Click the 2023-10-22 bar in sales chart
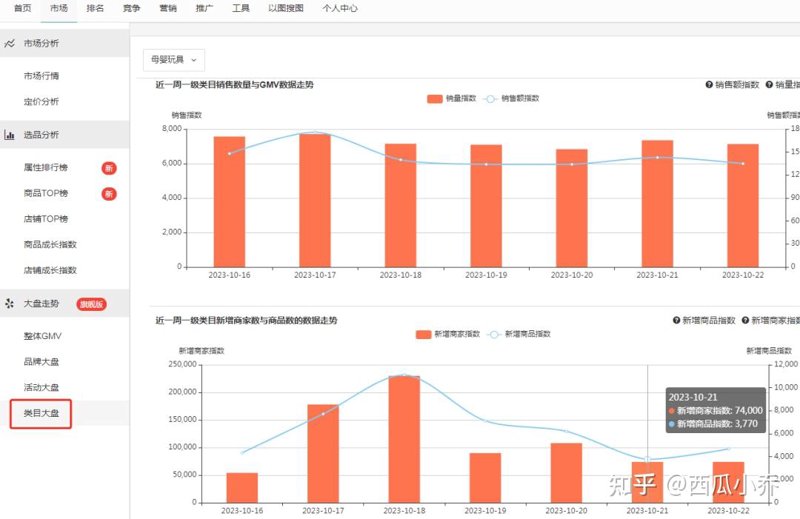Image resolution: width=800 pixels, height=519 pixels. click(x=743, y=205)
